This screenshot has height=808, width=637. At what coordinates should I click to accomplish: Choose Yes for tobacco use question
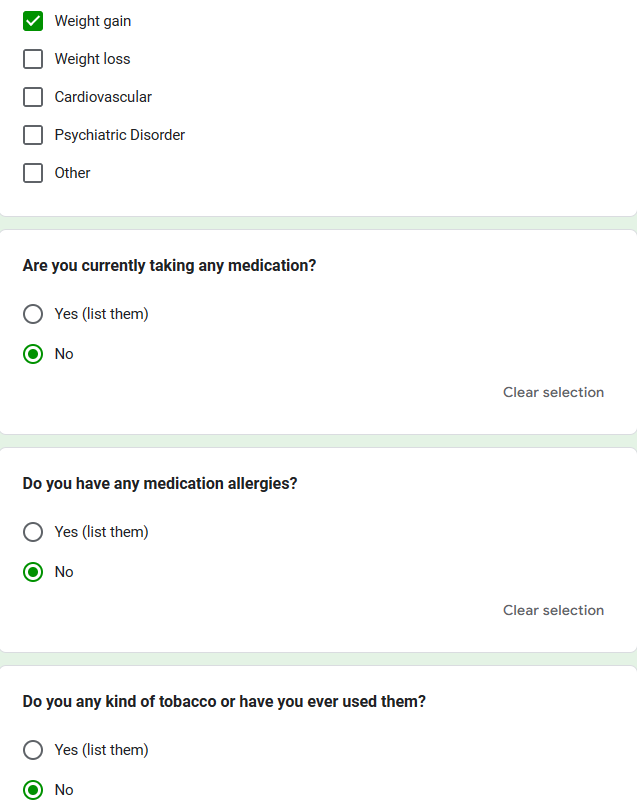(x=33, y=750)
